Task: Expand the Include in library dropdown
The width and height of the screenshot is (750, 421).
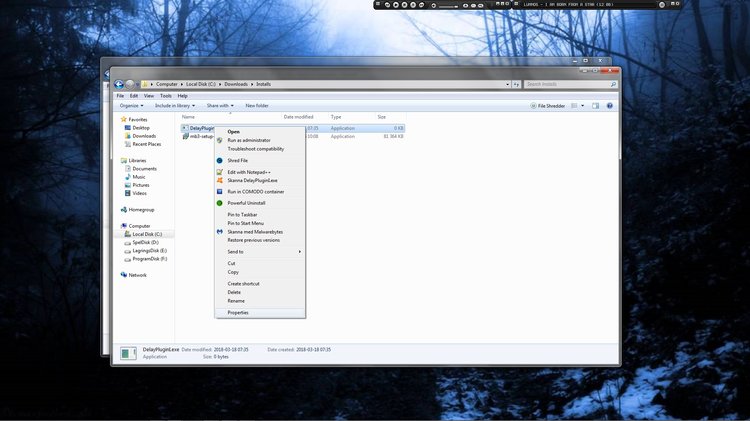Action: [175, 106]
